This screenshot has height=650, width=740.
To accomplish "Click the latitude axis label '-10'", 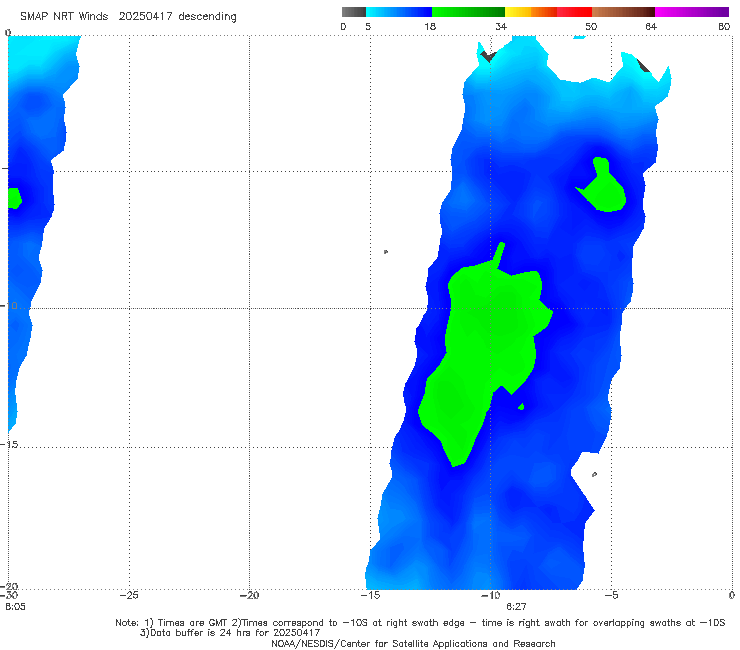I will click(x=9, y=306).
